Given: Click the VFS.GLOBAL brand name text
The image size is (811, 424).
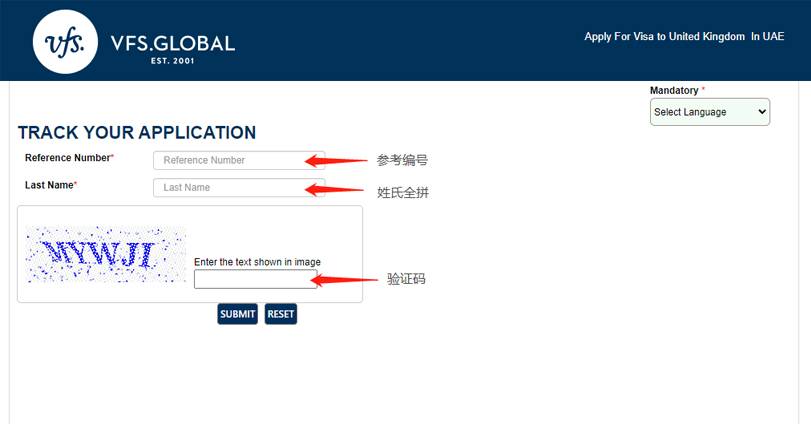Looking at the screenshot, I should pyautogui.click(x=174, y=43).
